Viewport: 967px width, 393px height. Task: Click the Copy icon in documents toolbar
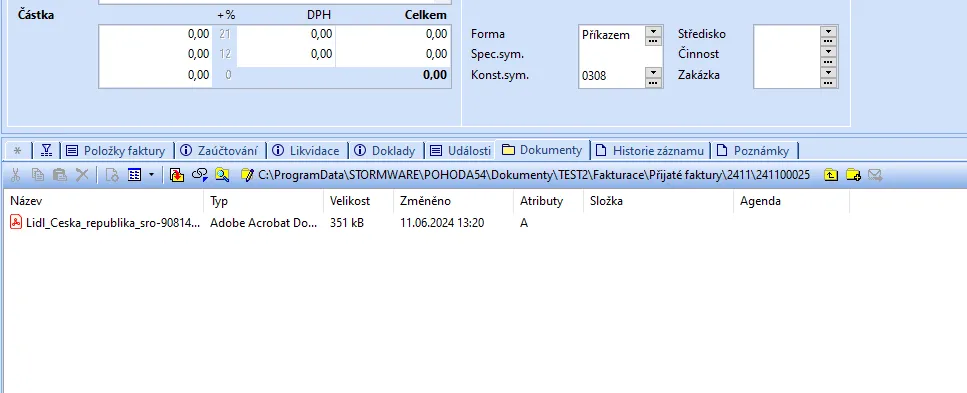[38, 175]
